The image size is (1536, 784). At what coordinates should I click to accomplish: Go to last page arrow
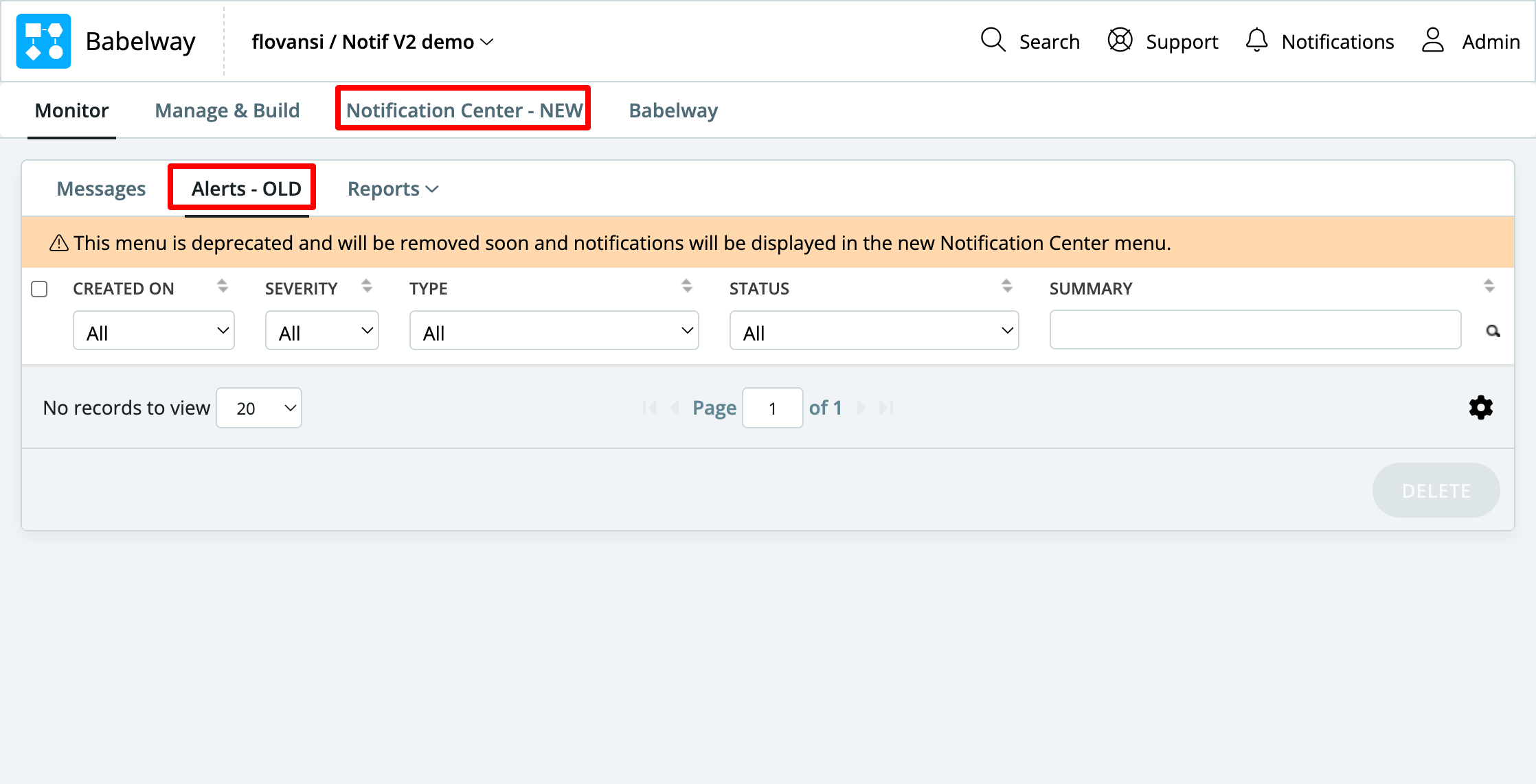[887, 408]
